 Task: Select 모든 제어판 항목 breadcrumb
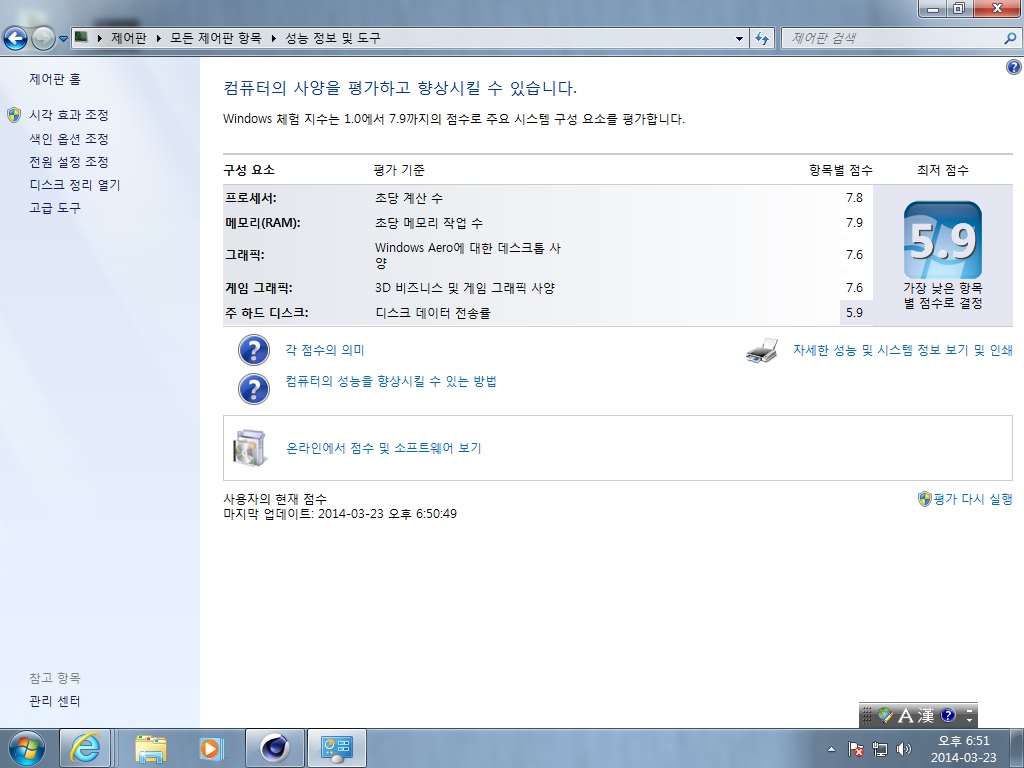coord(216,38)
